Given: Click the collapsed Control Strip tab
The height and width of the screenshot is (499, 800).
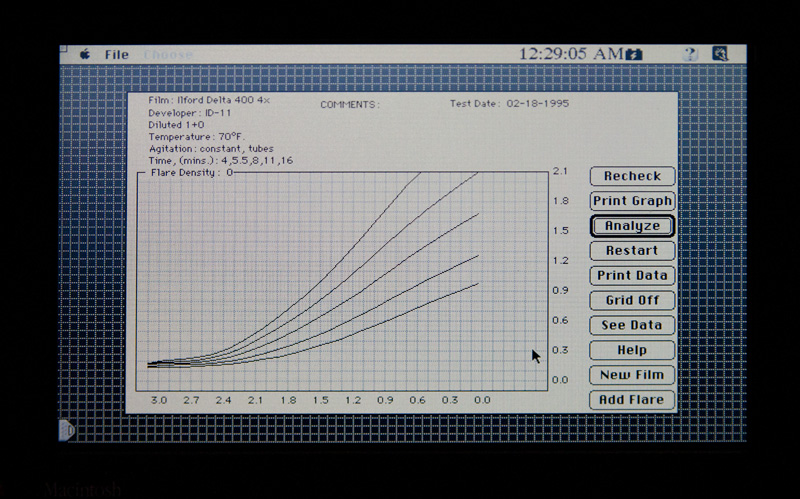Looking at the screenshot, I should (x=67, y=429).
